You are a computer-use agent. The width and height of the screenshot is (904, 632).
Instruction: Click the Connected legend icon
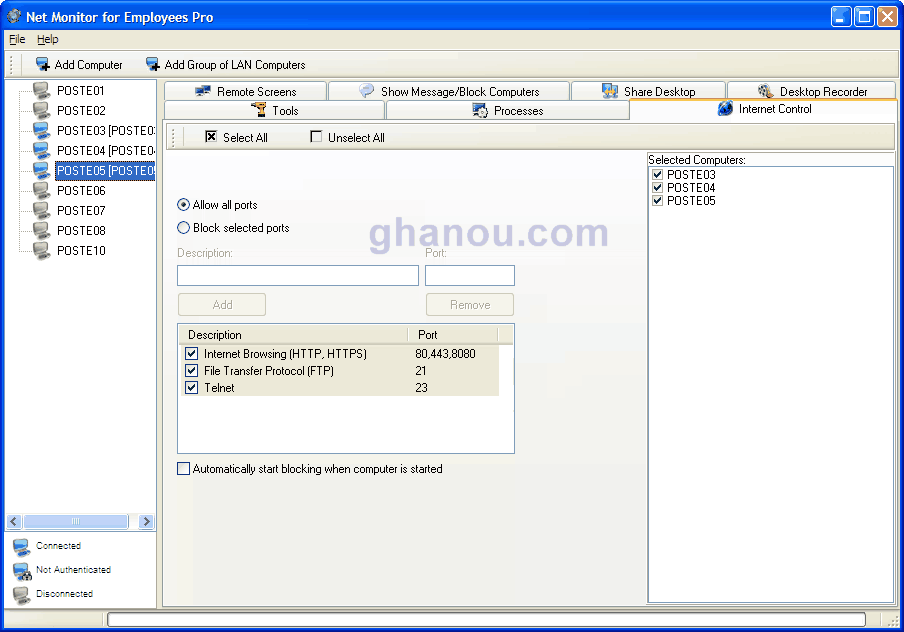(21, 547)
